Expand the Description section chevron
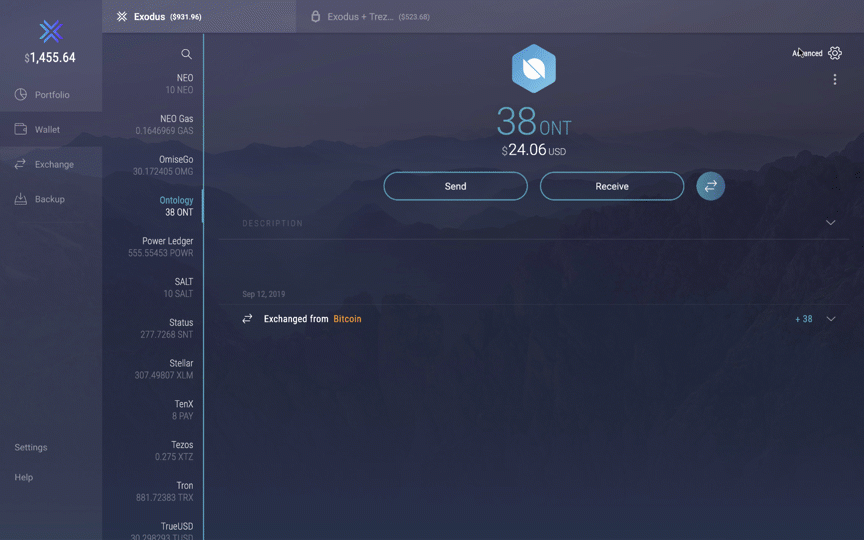864x540 pixels. point(830,223)
